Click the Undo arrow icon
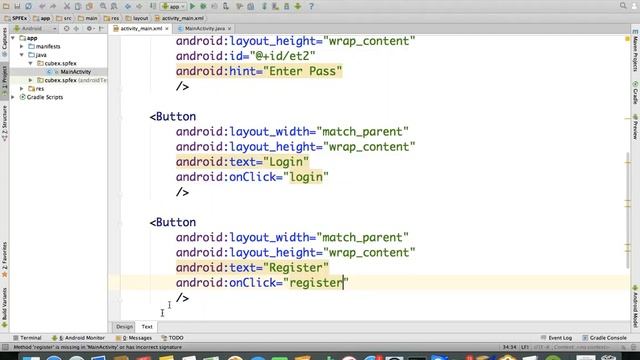The width and height of the screenshot is (640, 360). pyautogui.click(x=42, y=6)
